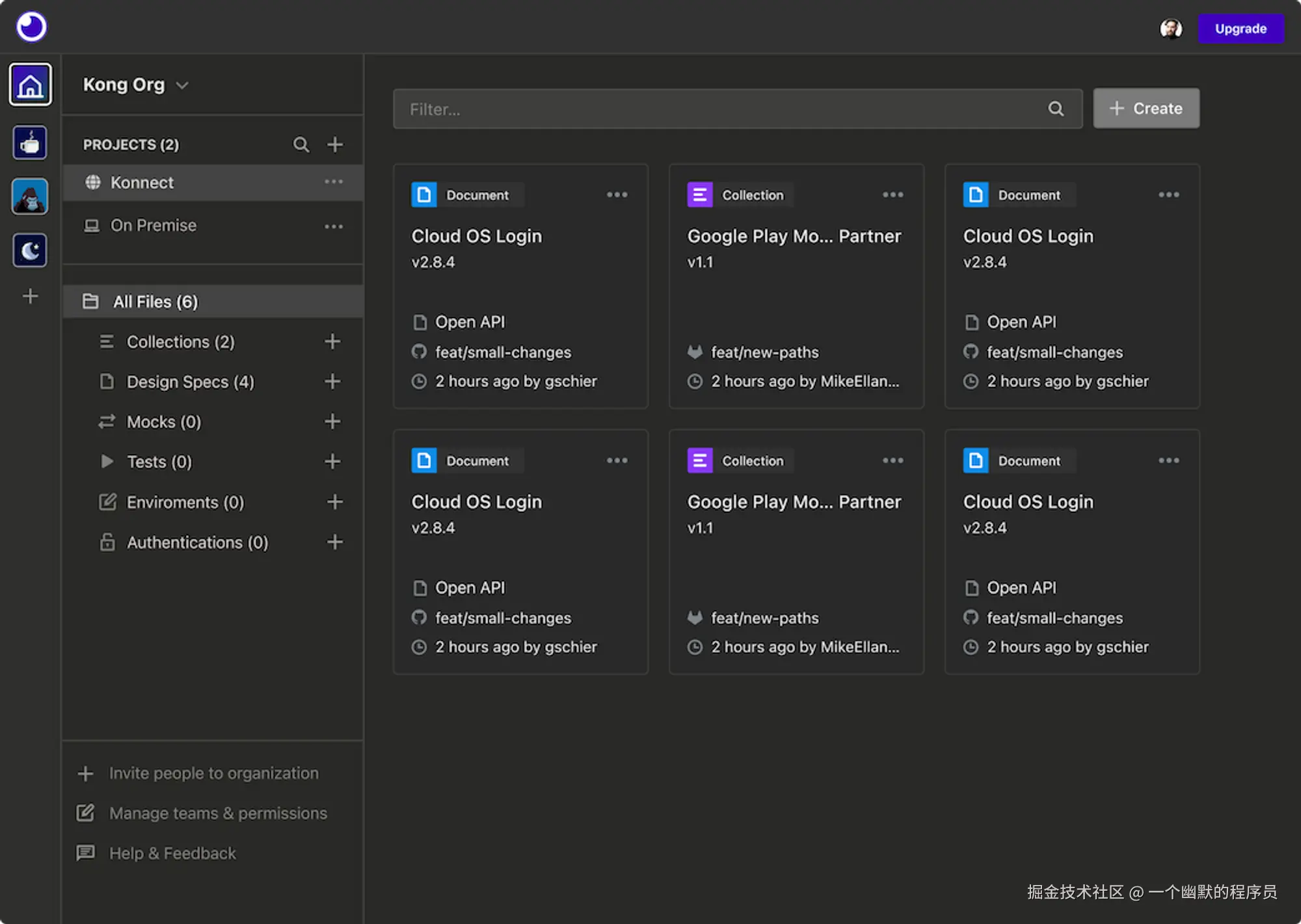
Task: Add a new project with plus icon
Action: 335,144
